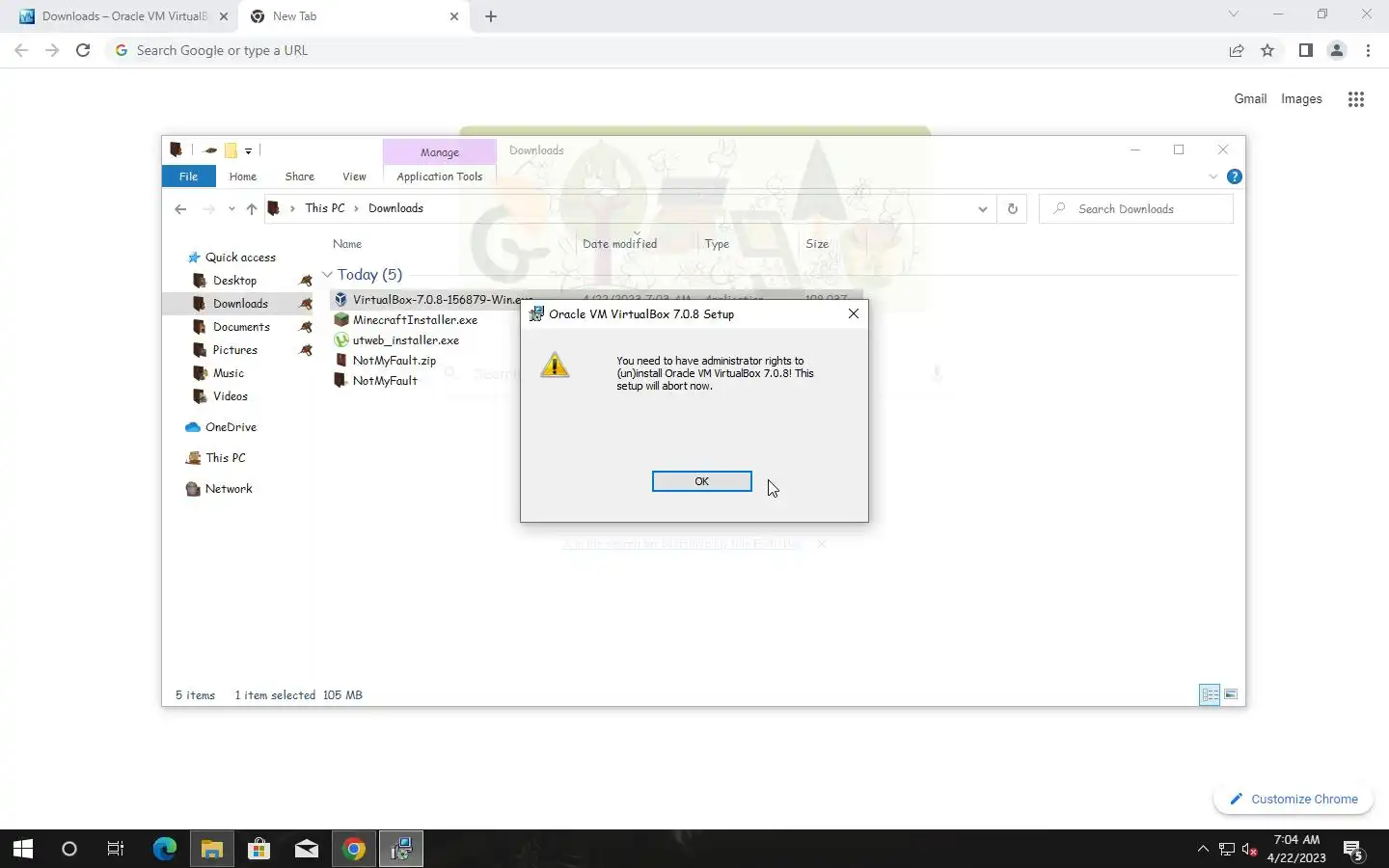Select MinecraftInstaller.exe file
Viewport: 1389px width, 868px height.
[x=415, y=320]
